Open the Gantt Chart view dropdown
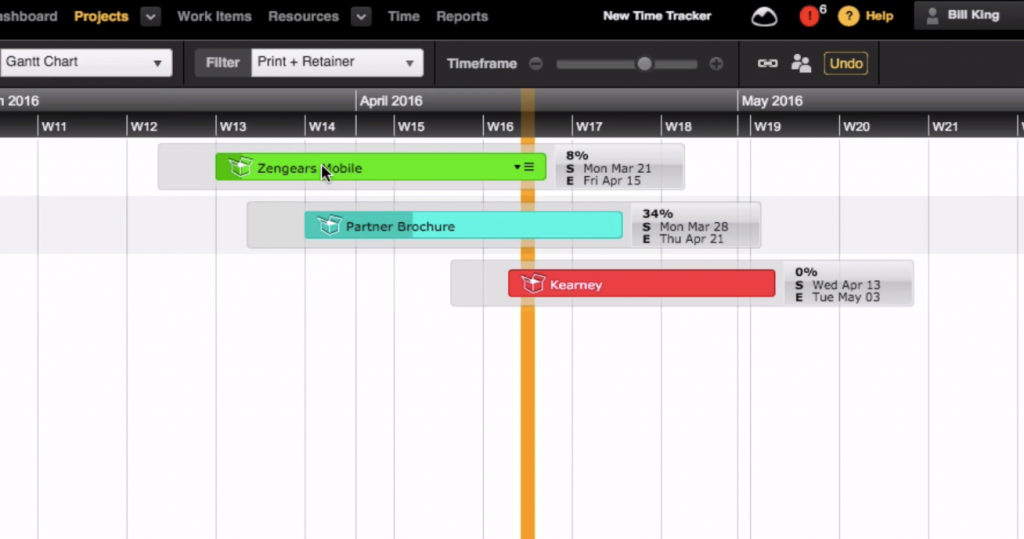The width and height of the screenshot is (1024, 539). tap(86, 63)
